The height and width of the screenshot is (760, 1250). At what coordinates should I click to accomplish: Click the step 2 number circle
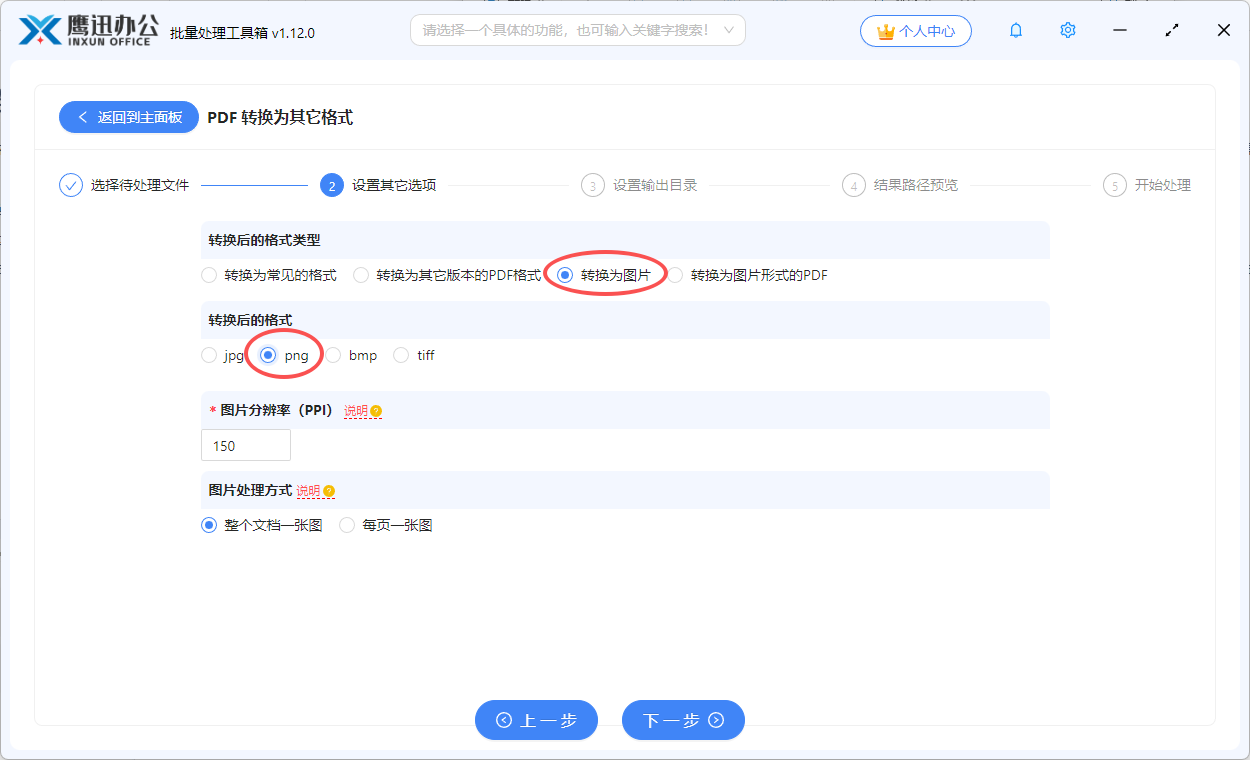point(332,185)
